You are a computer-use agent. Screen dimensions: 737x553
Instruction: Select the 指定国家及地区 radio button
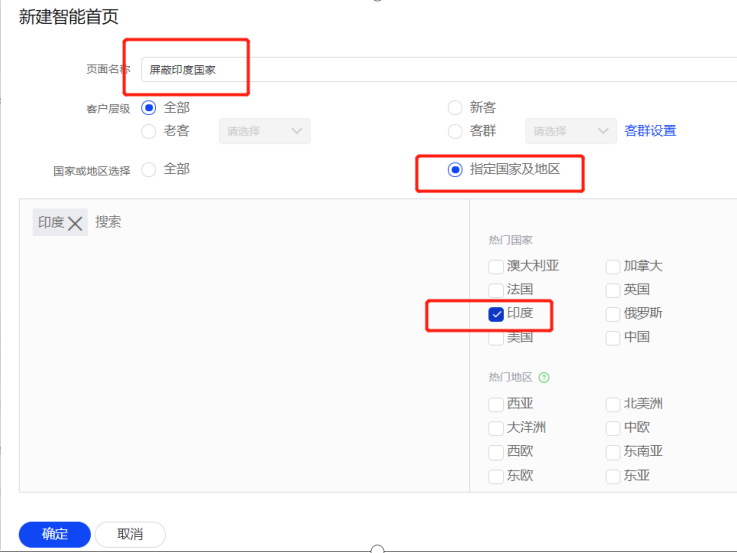point(455,169)
